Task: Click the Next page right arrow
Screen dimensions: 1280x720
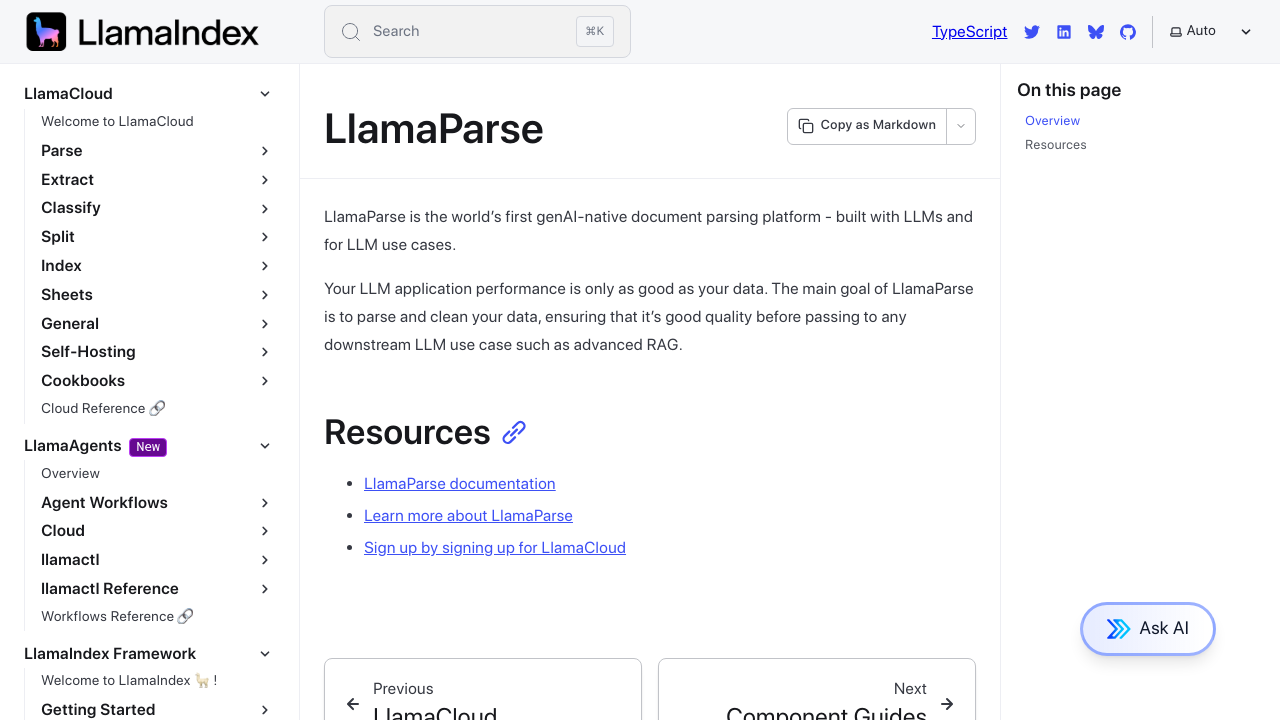Action: point(947,704)
